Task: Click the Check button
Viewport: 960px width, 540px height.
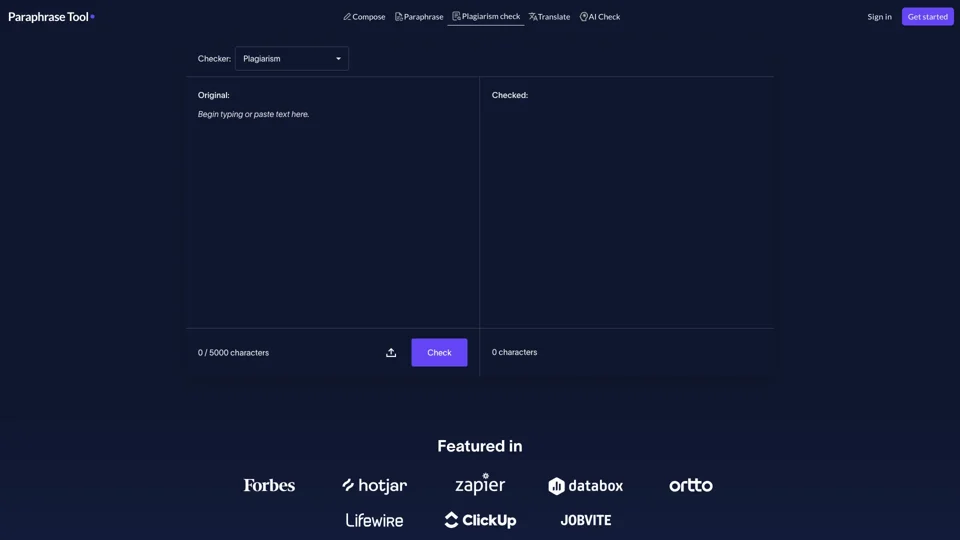Action: click(439, 353)
